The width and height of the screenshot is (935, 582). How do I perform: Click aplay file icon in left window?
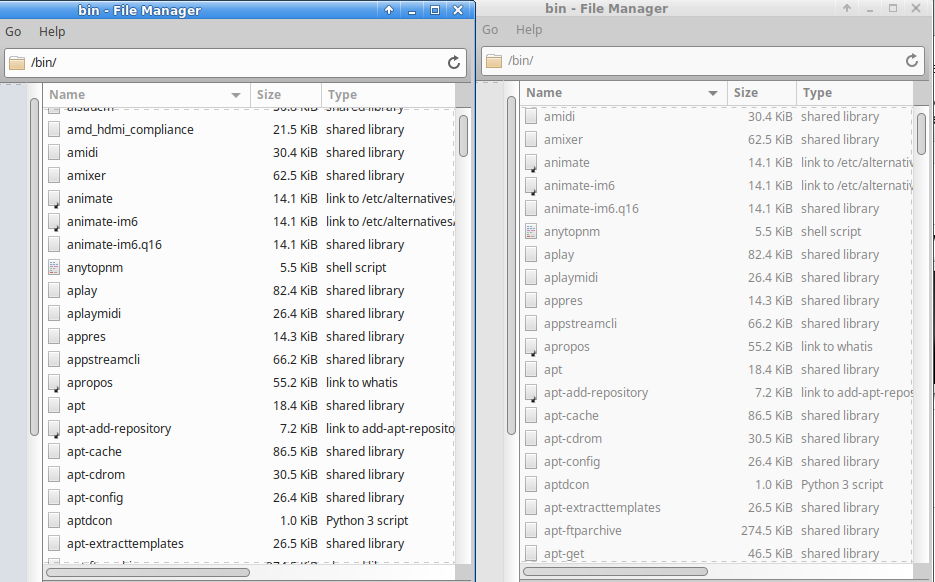pyautogui.click(x=54, y=290)
